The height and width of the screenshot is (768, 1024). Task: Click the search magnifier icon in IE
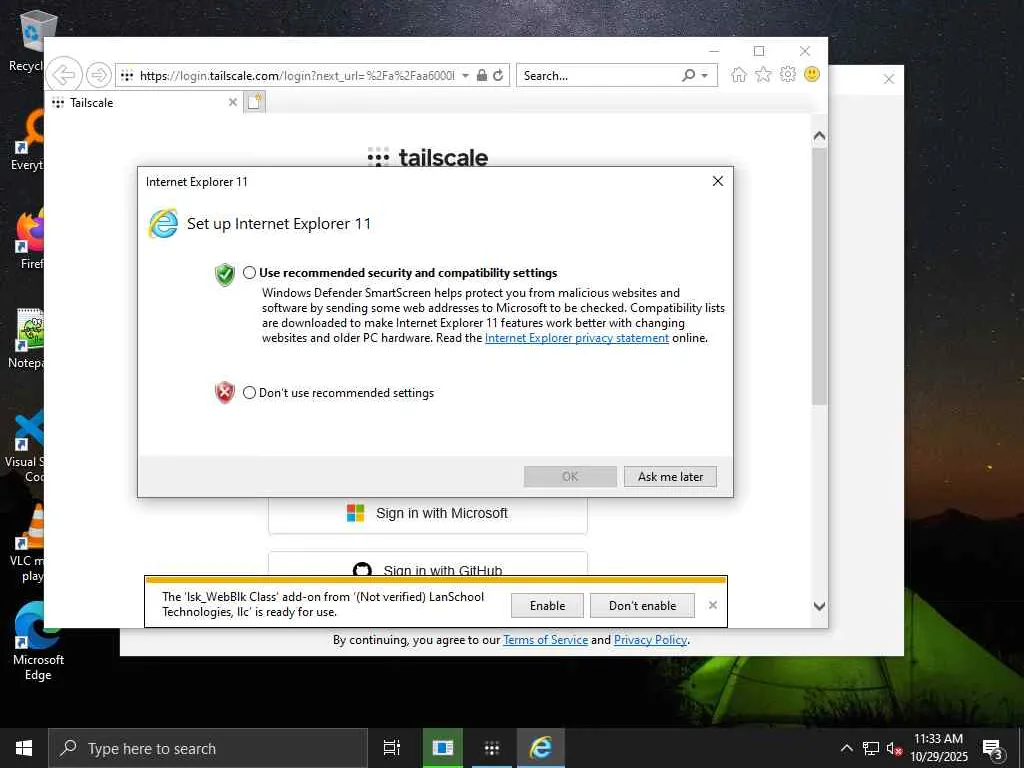pyautogui.click(x=688, y=75)
